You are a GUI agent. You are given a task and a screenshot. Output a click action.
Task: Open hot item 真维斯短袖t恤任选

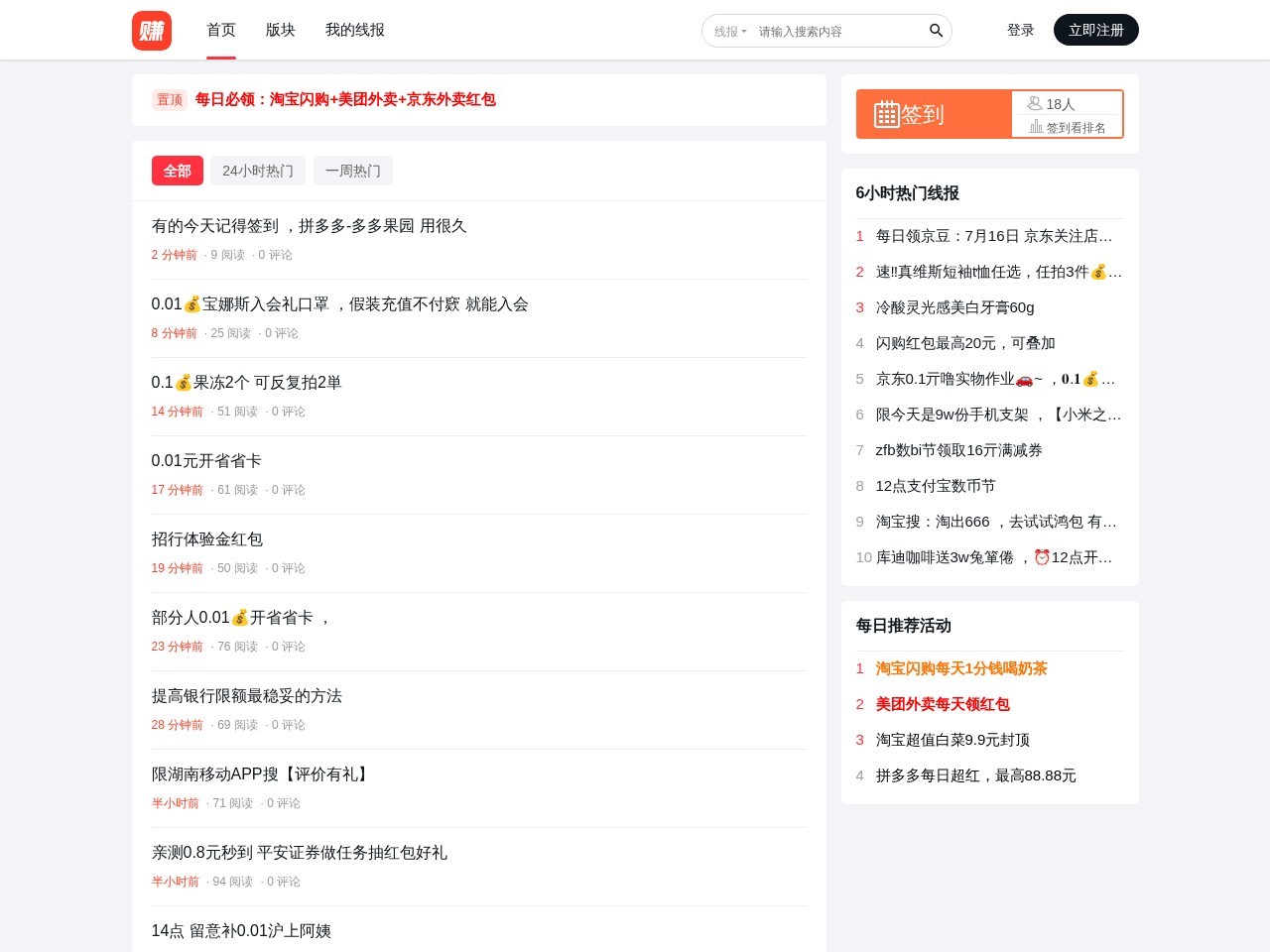tap(999, 272)
